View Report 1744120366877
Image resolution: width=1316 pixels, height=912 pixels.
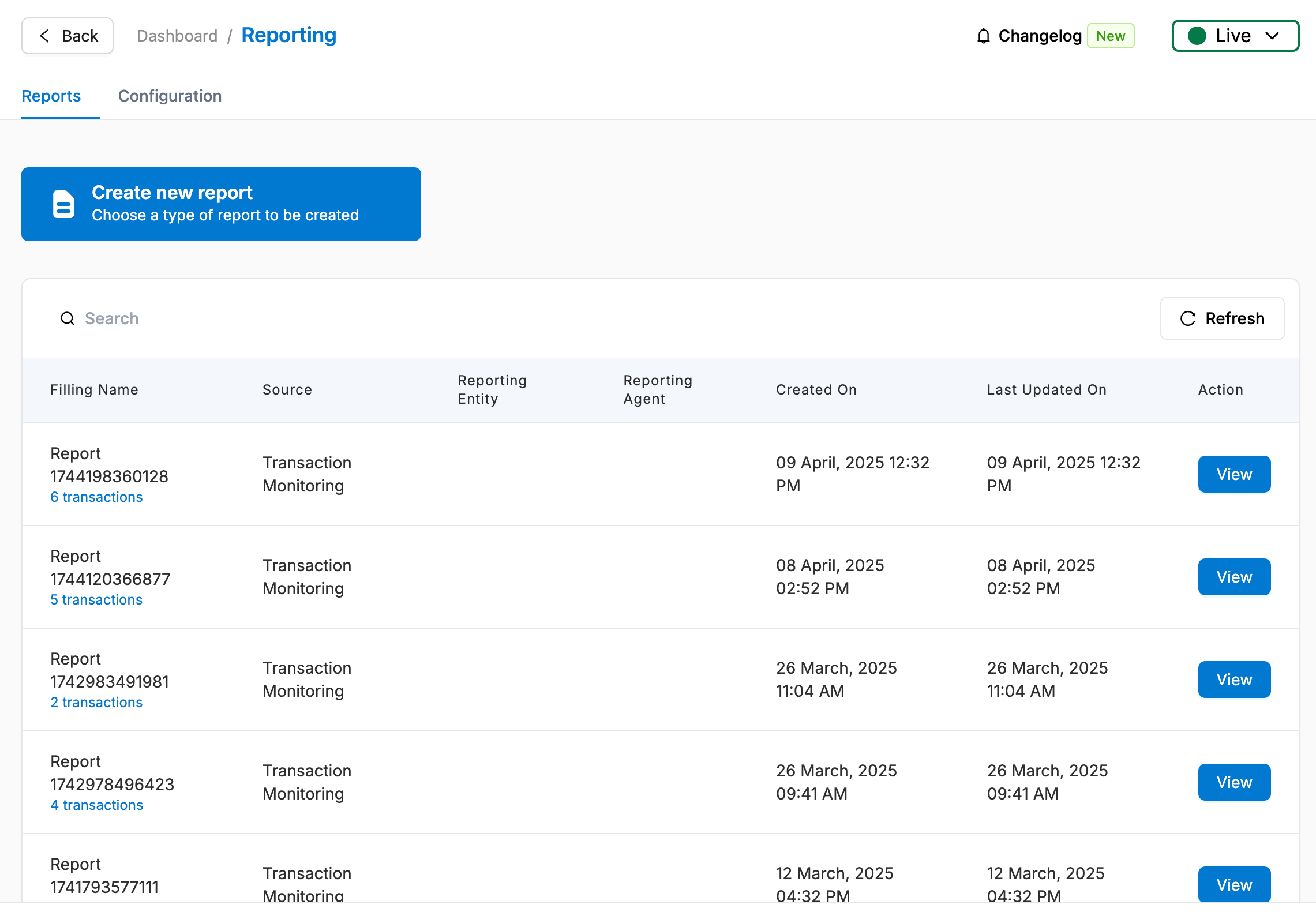tap(1234, 577)
